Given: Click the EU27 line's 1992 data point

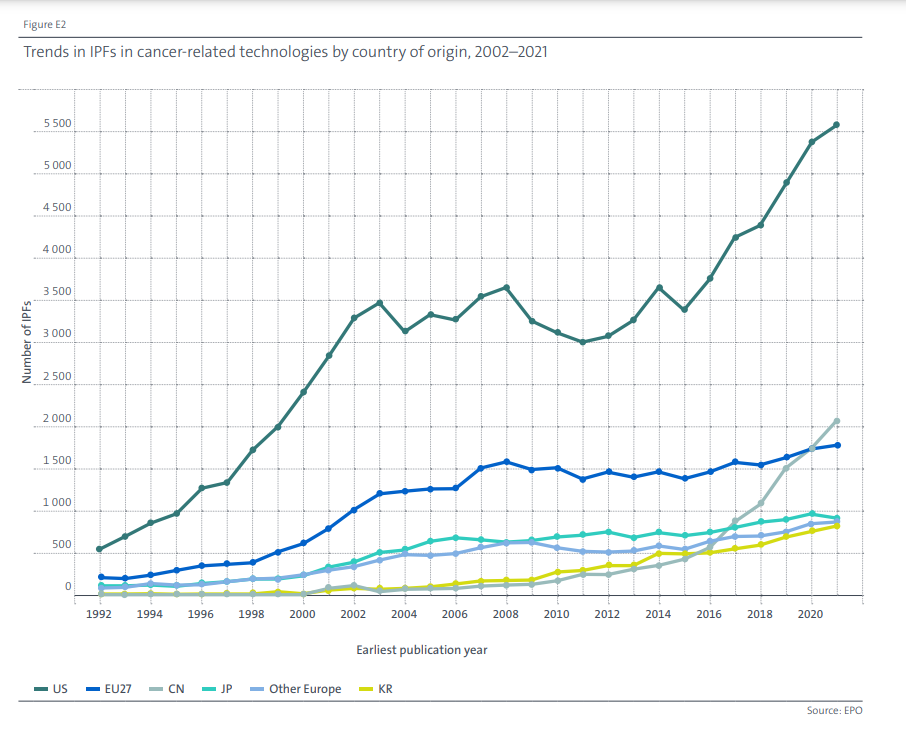Looking at the screenshot, I should coord(101,577).
